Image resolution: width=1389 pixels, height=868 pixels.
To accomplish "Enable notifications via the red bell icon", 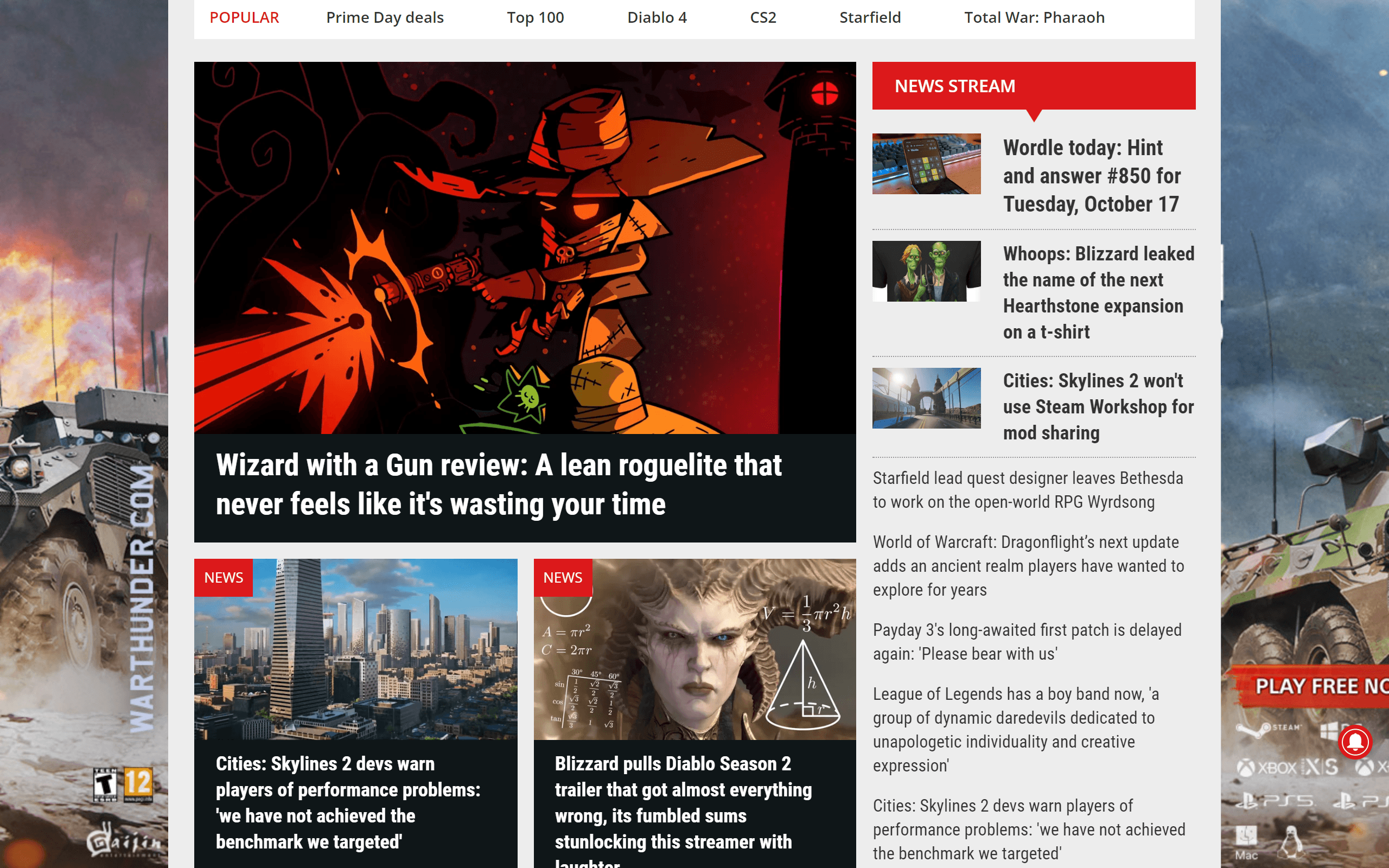I will coord(1355,742).
